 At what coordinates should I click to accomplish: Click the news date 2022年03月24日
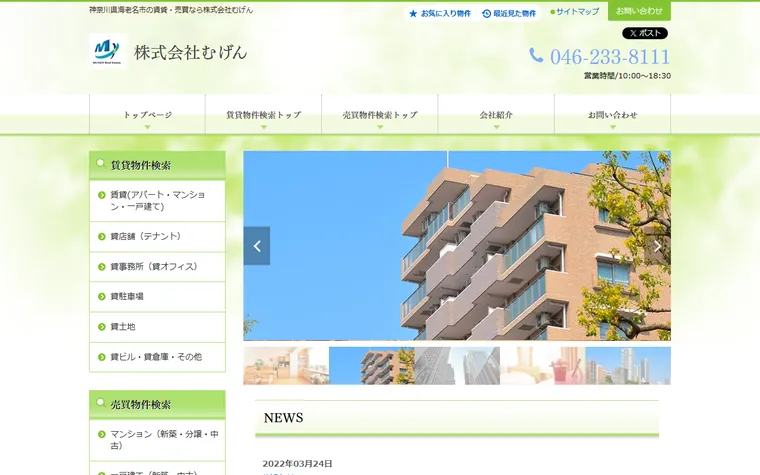coord(298,464)
